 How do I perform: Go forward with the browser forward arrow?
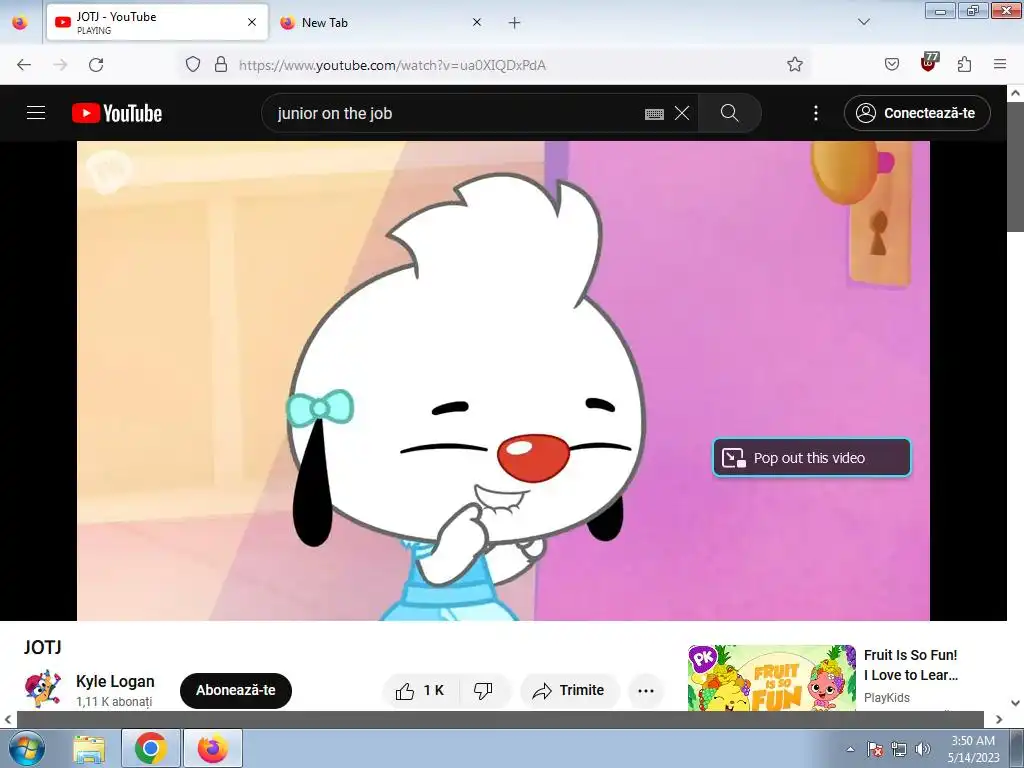point(60,65)
